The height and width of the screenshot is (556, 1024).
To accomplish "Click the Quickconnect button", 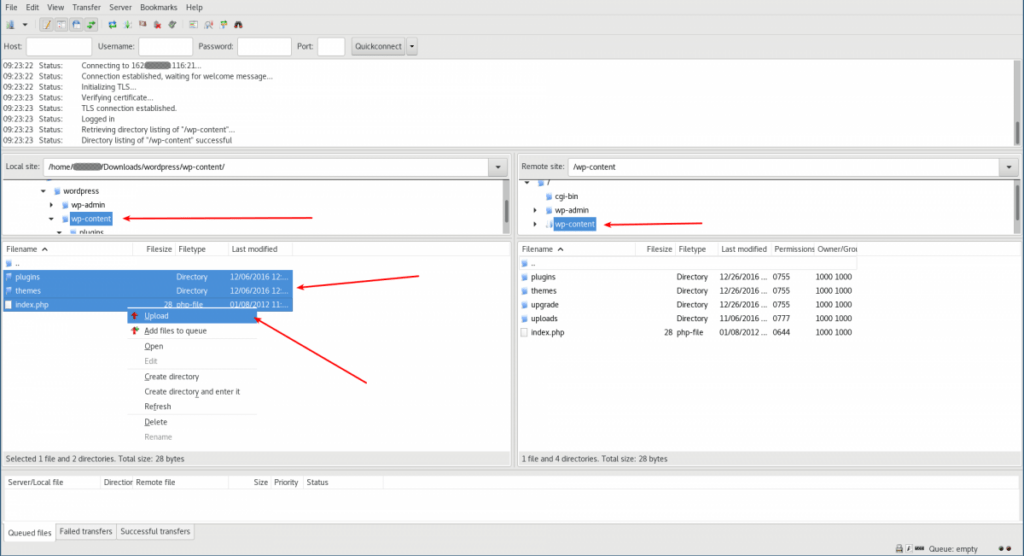I will 378,46.
